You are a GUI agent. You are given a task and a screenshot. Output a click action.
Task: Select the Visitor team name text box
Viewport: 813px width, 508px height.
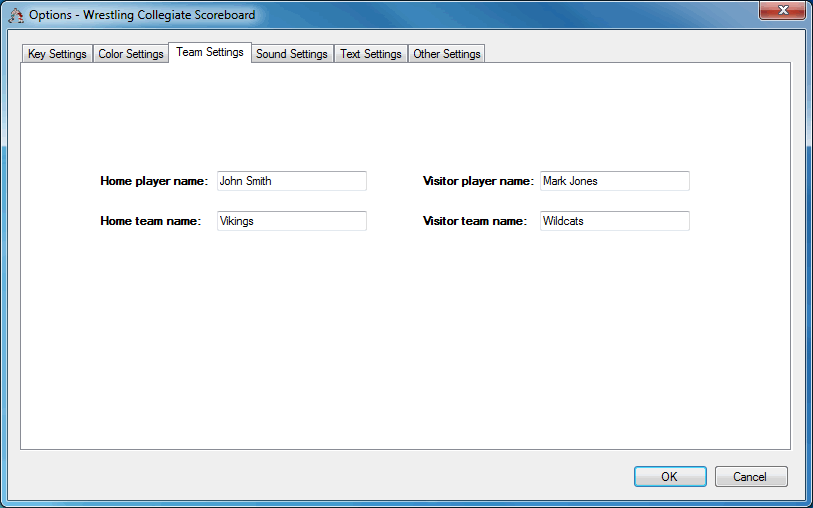coord(614,221)
